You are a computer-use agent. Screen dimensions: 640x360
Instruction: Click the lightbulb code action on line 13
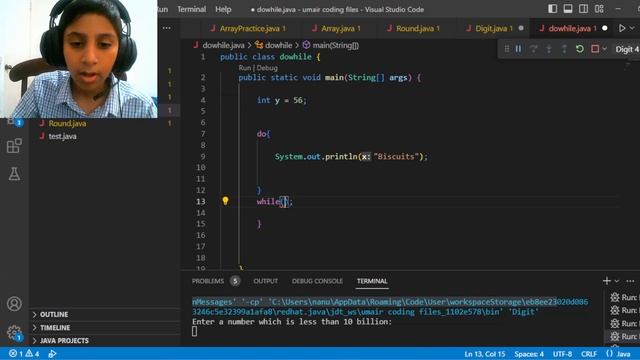click(x=225, y=200)
